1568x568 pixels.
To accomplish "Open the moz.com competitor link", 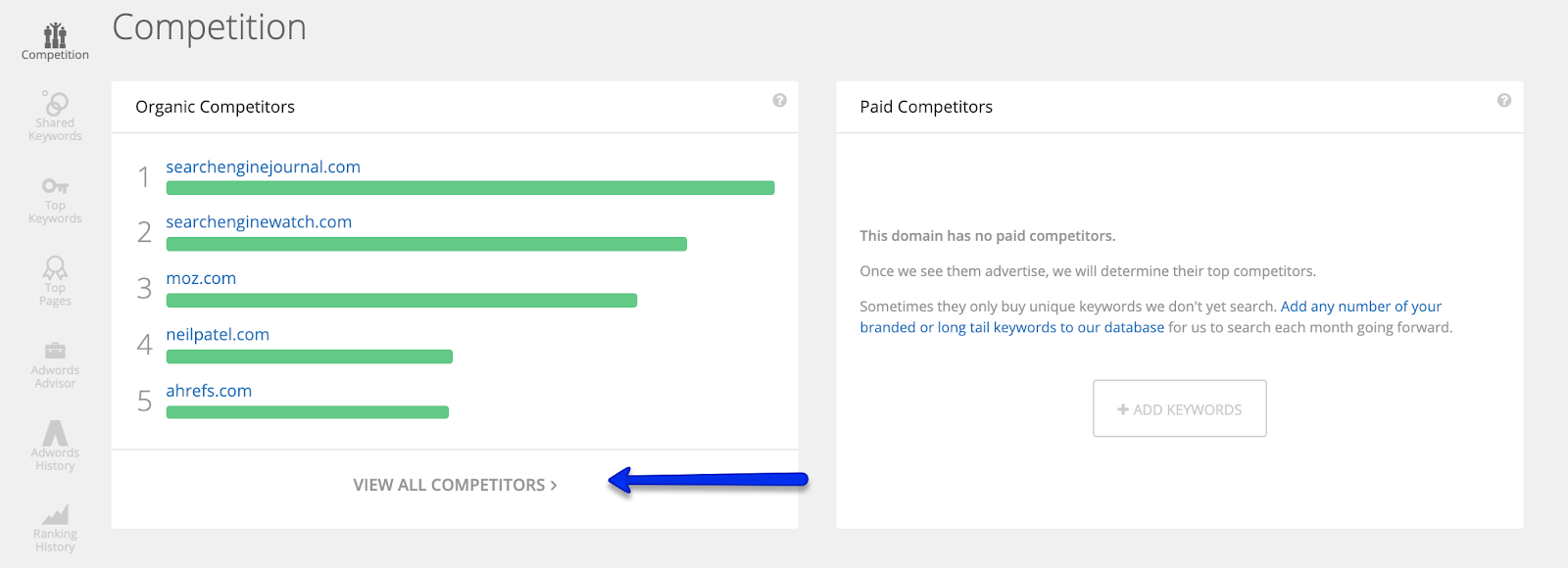I will click(x=201, y=279).
